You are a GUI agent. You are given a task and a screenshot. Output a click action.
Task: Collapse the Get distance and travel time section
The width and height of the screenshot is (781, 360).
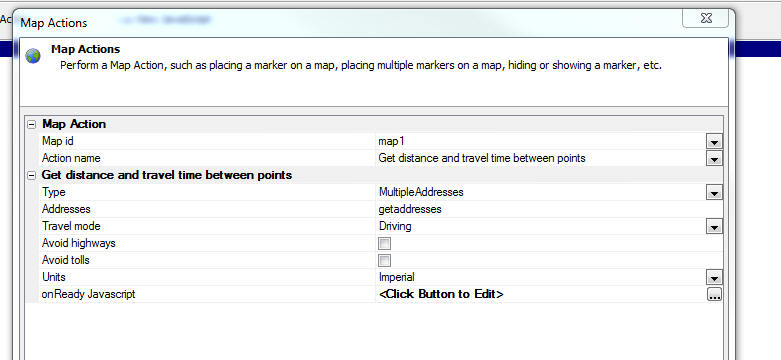(x=32, y=175)
